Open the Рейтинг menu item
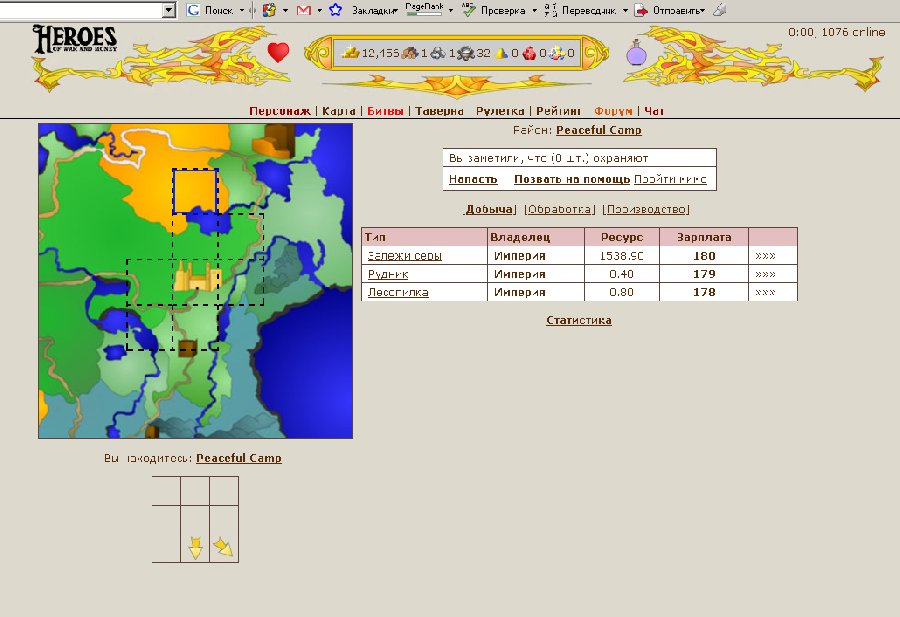The image size is (900, 617). point(558,111)
